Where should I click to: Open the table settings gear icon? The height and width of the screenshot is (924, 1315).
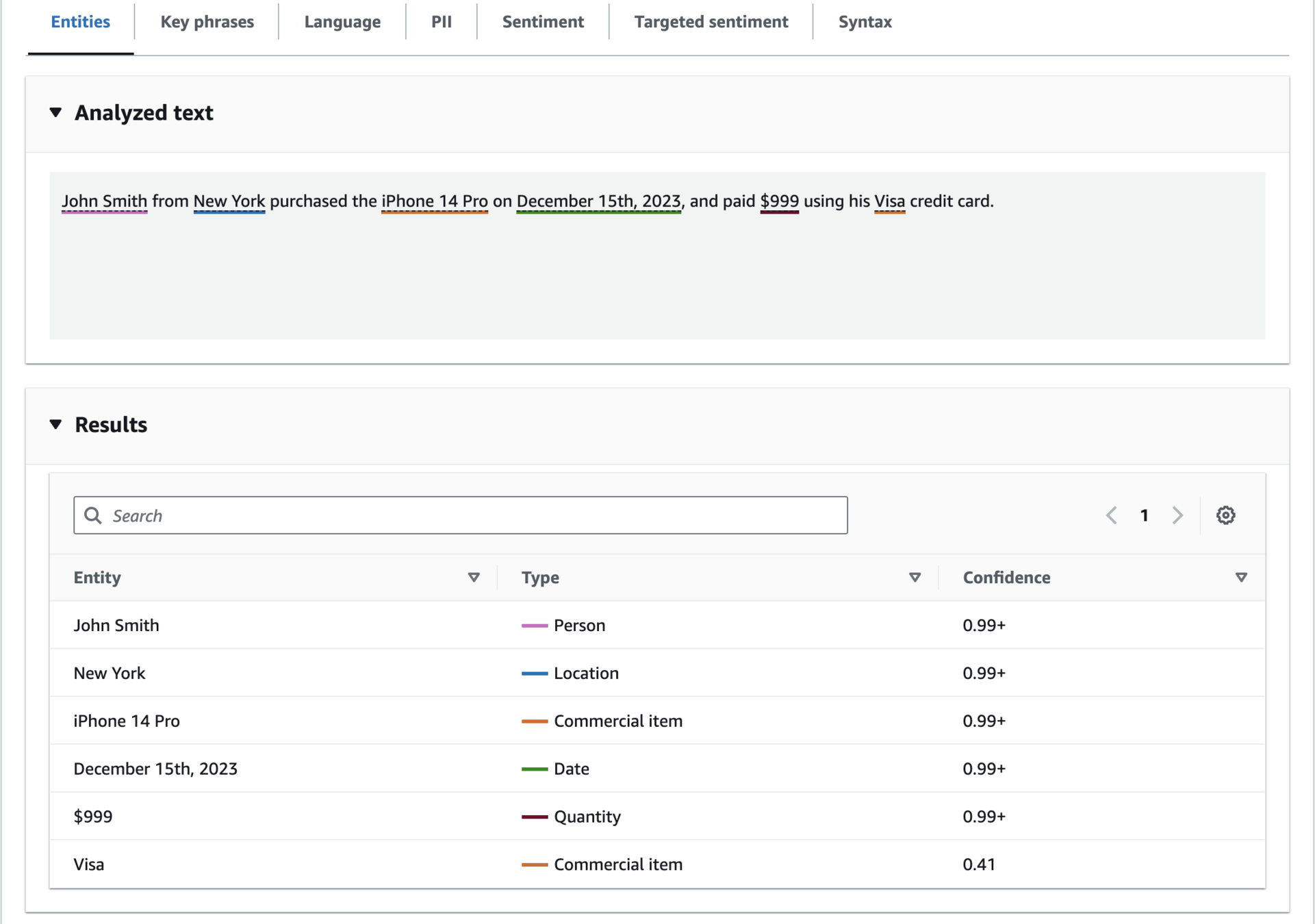coord(1225,515)
